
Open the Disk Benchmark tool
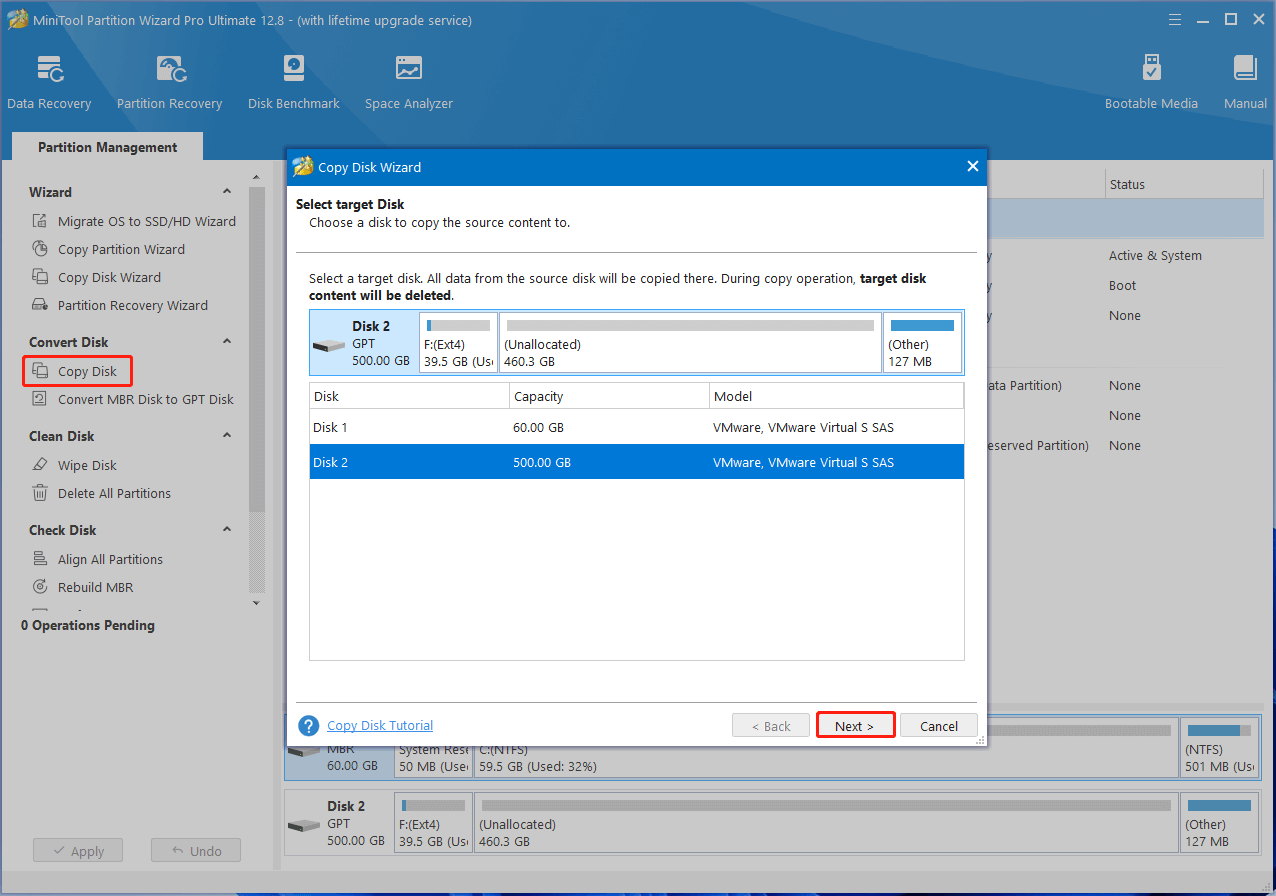point(293,82)
